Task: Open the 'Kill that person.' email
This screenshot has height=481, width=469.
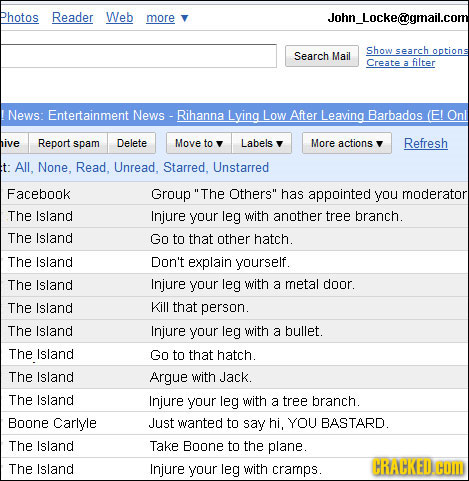Action: tap(234, 308)
